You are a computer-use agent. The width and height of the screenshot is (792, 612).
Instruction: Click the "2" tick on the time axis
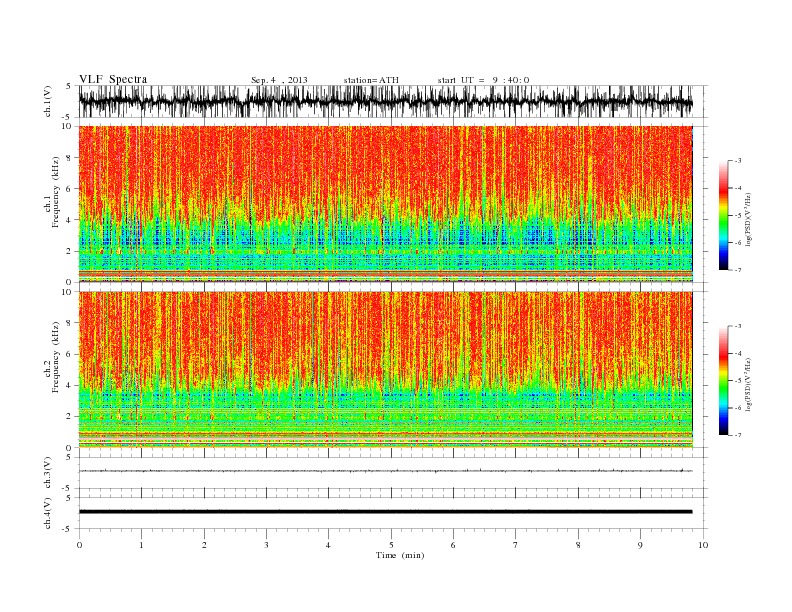click(204, 545)
